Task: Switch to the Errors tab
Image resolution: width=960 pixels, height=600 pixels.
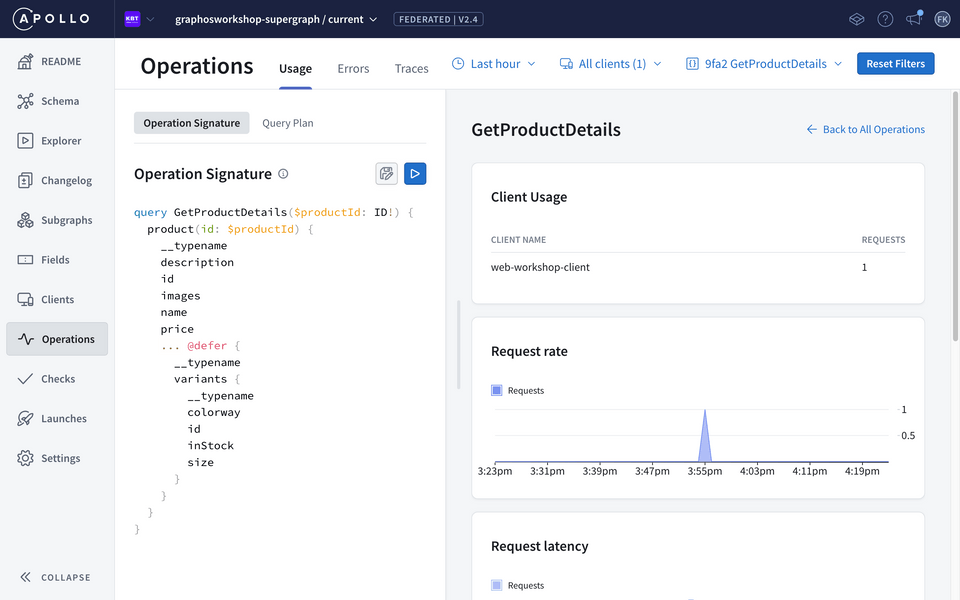Action: coord(353,69)
